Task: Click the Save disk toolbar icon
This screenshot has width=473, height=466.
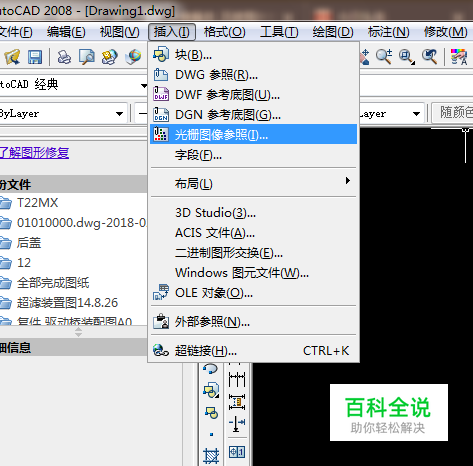Action: tap(35, 57)
